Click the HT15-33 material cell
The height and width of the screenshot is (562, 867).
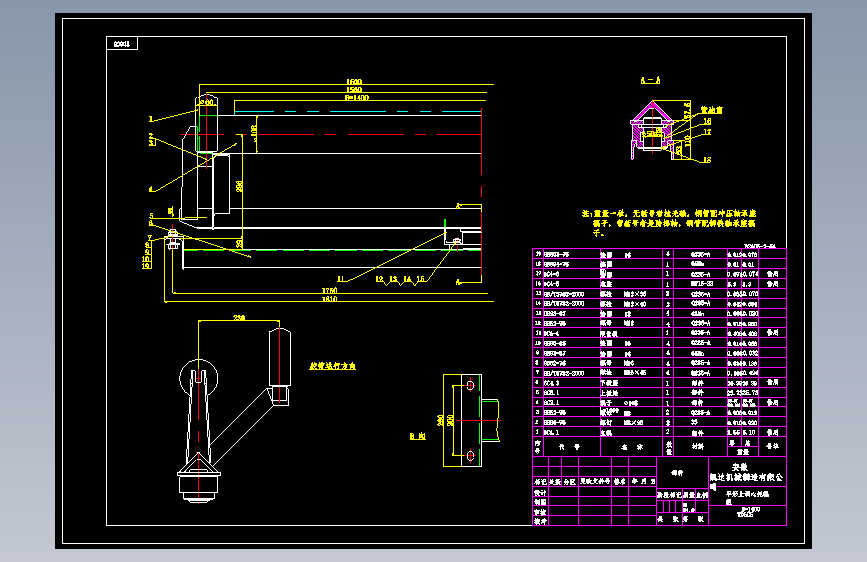click(702, 284)
